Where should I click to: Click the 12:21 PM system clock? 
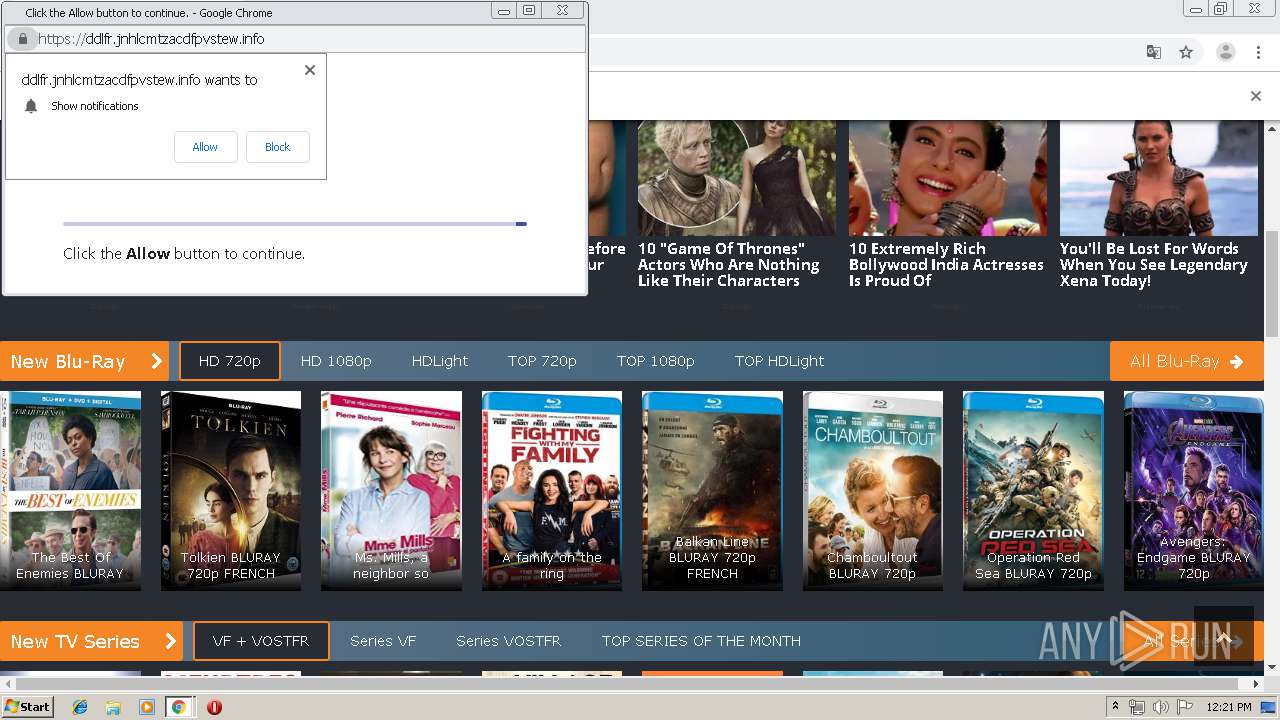click(1229, 707)
